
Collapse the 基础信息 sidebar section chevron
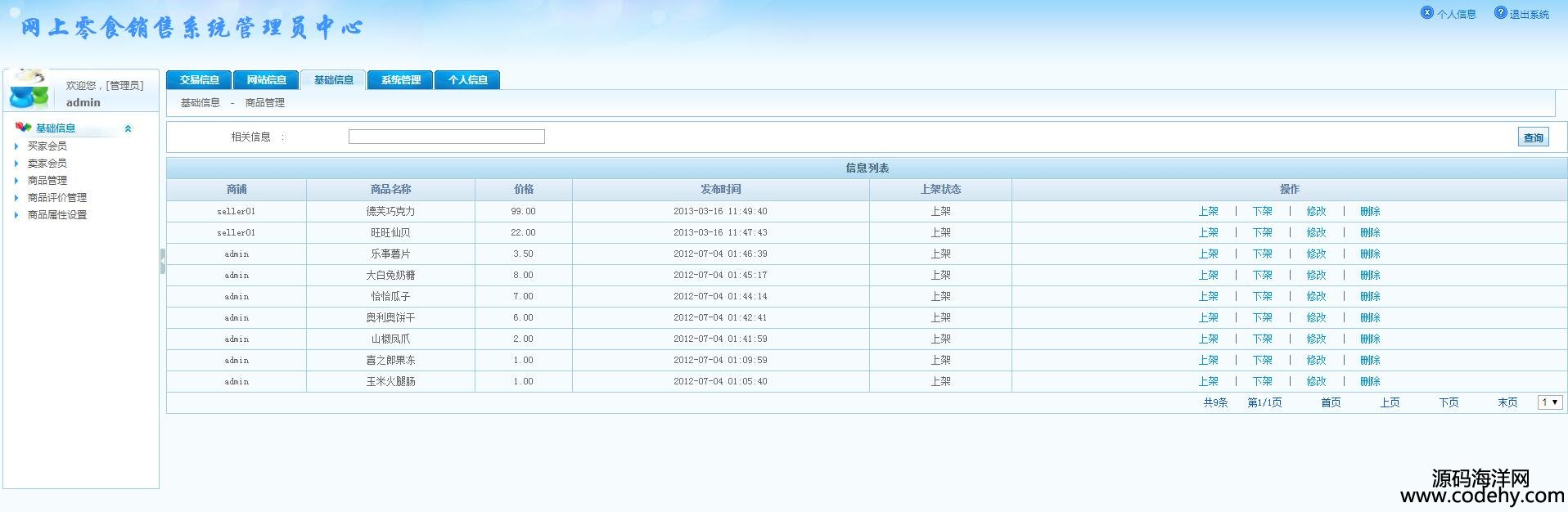(128, 128)
